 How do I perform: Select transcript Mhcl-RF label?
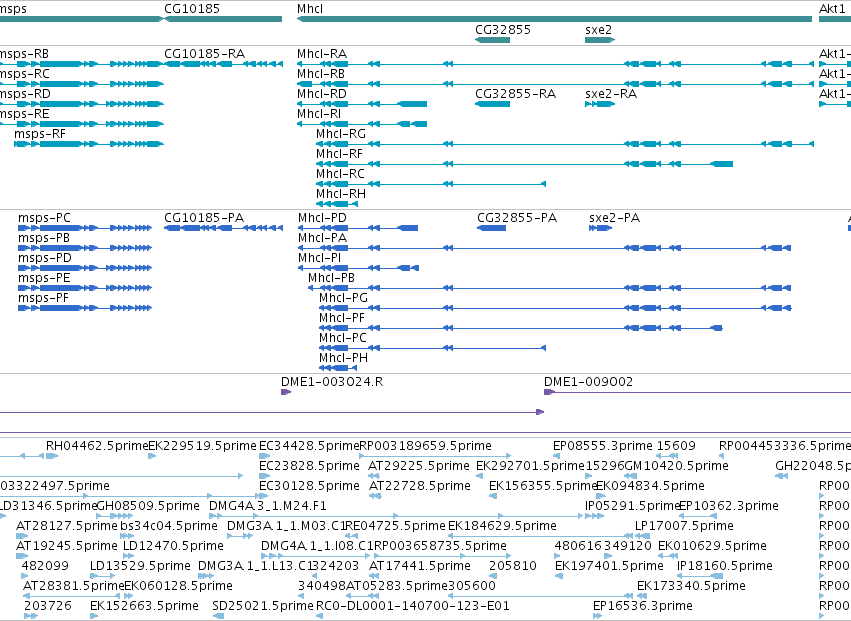339,154
